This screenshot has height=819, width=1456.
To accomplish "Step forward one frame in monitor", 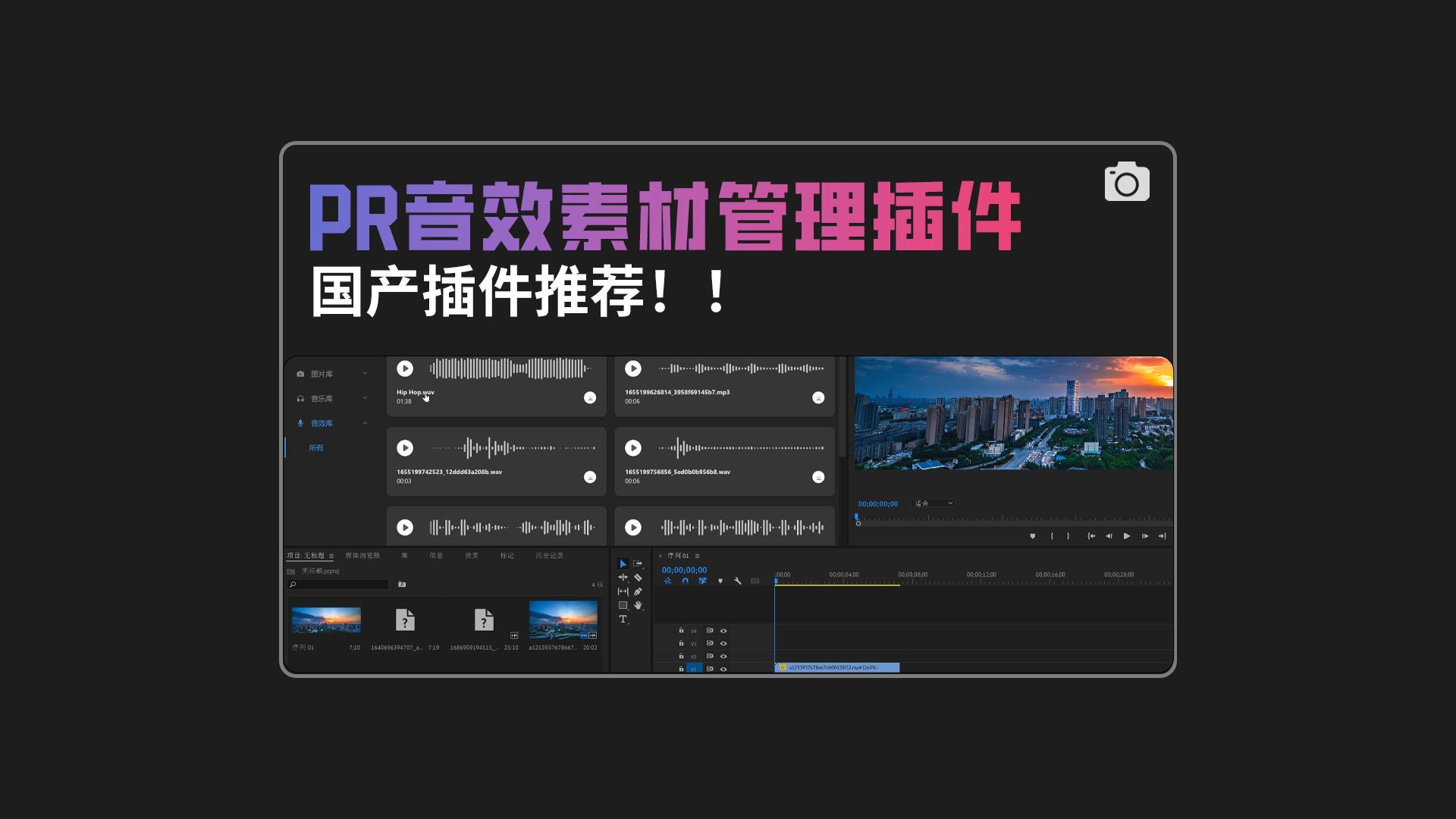I will (1145, 536).
